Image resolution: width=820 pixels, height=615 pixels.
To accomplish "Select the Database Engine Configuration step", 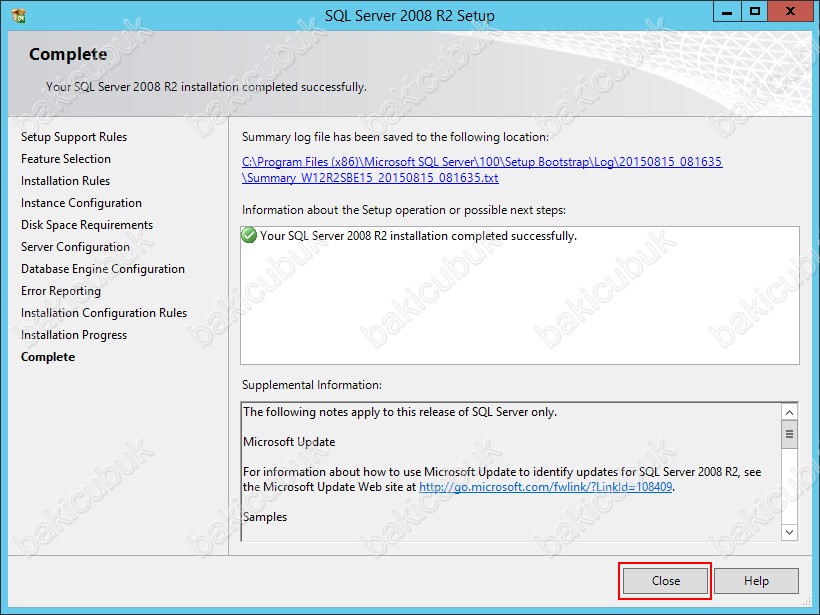I will tap(102, 269).
